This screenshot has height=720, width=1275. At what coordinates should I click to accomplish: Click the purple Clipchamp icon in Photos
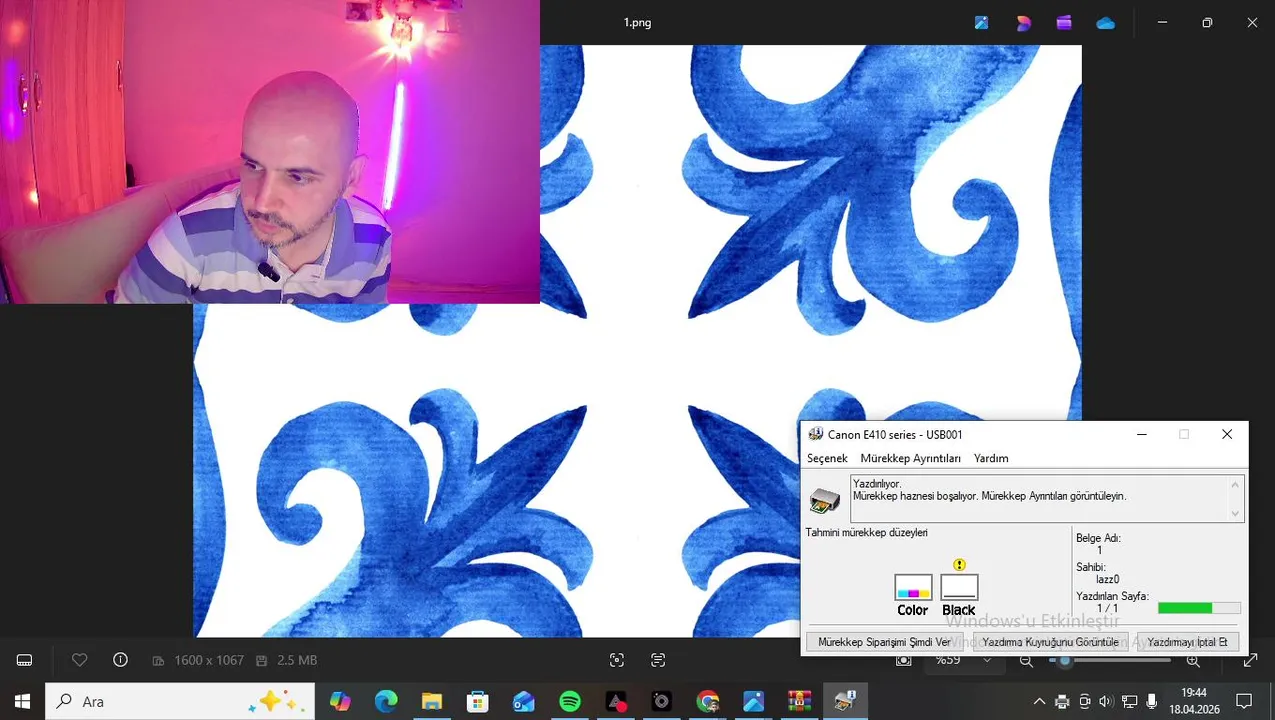[1064, 22]
